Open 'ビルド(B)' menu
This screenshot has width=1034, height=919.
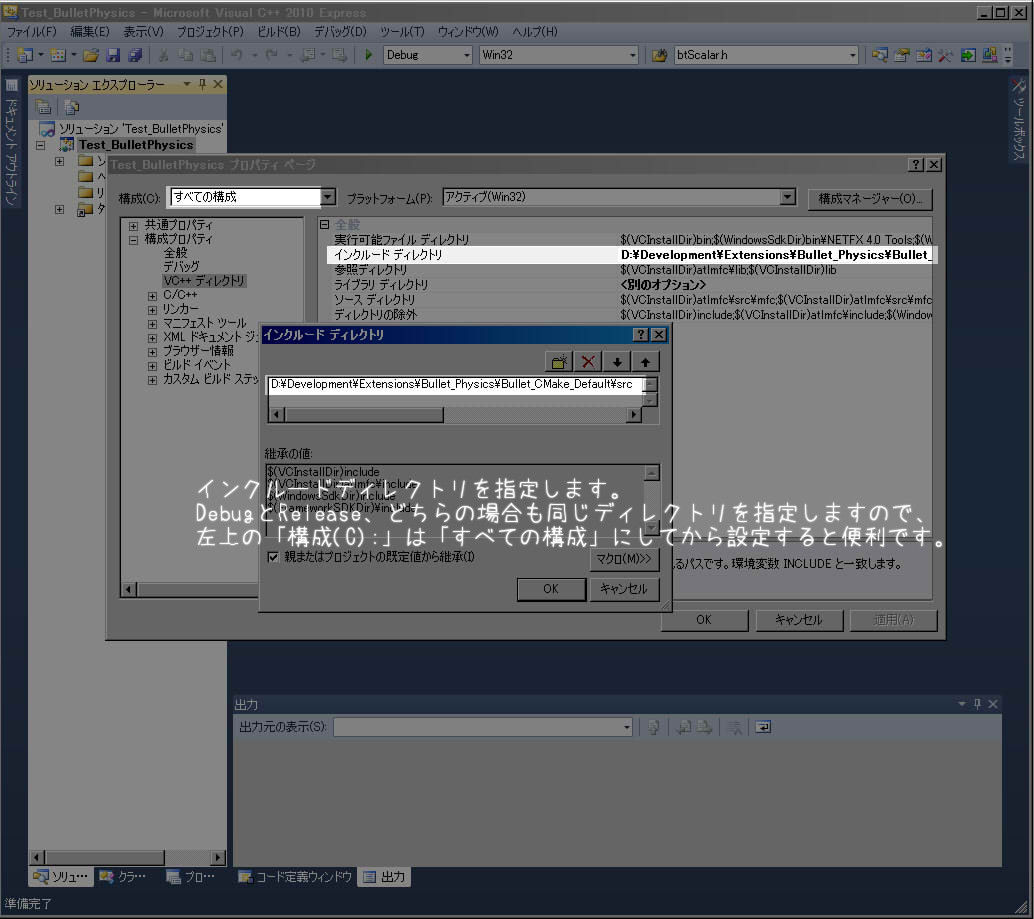[x=278, y=32]
